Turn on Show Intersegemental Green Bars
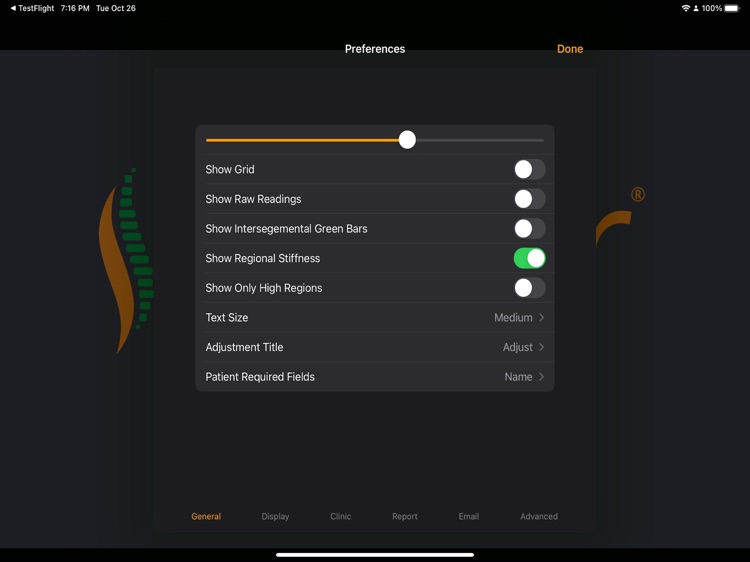750x562 pixels. click(x=529, y=229)
